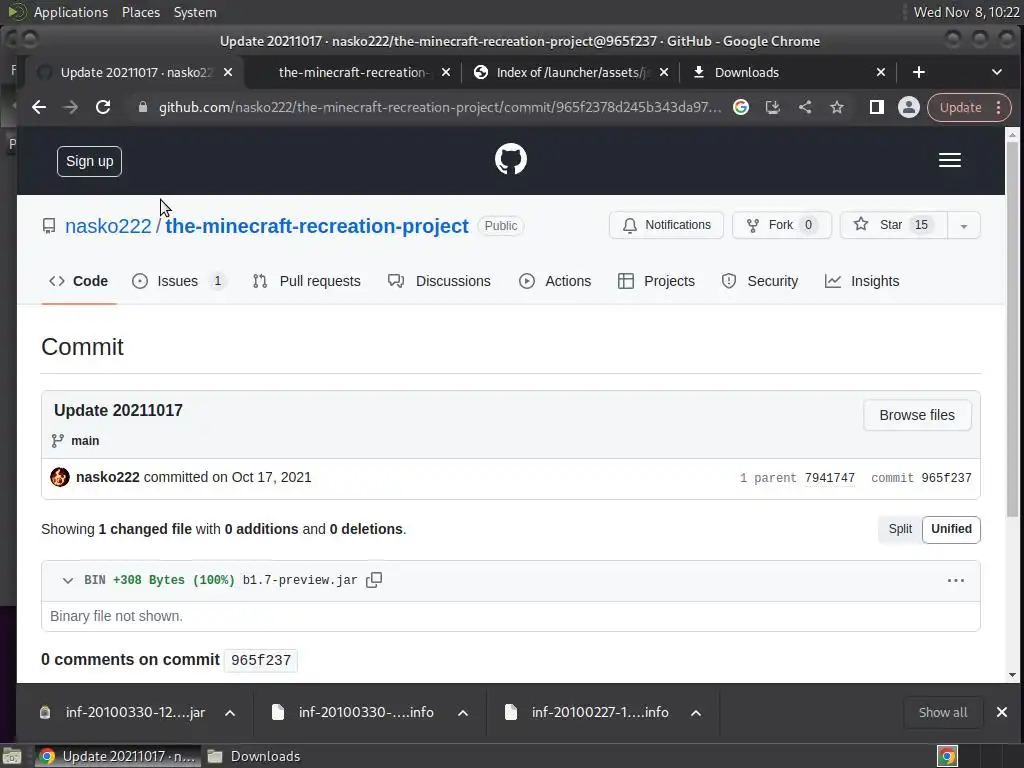Switch diff view to Split
Viewport: 1024px width, 768px height.
[x=900, y=529]
